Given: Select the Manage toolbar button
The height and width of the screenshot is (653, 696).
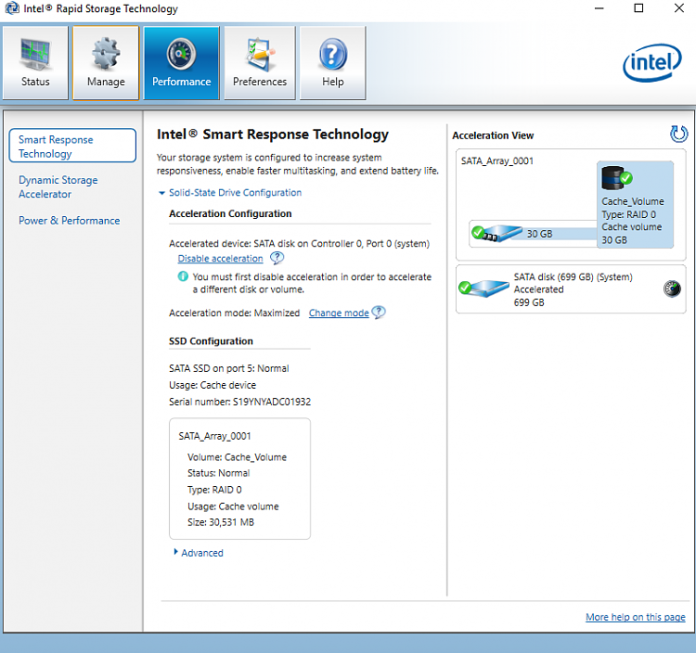Looking at the screenshot, I should [105, 63].
